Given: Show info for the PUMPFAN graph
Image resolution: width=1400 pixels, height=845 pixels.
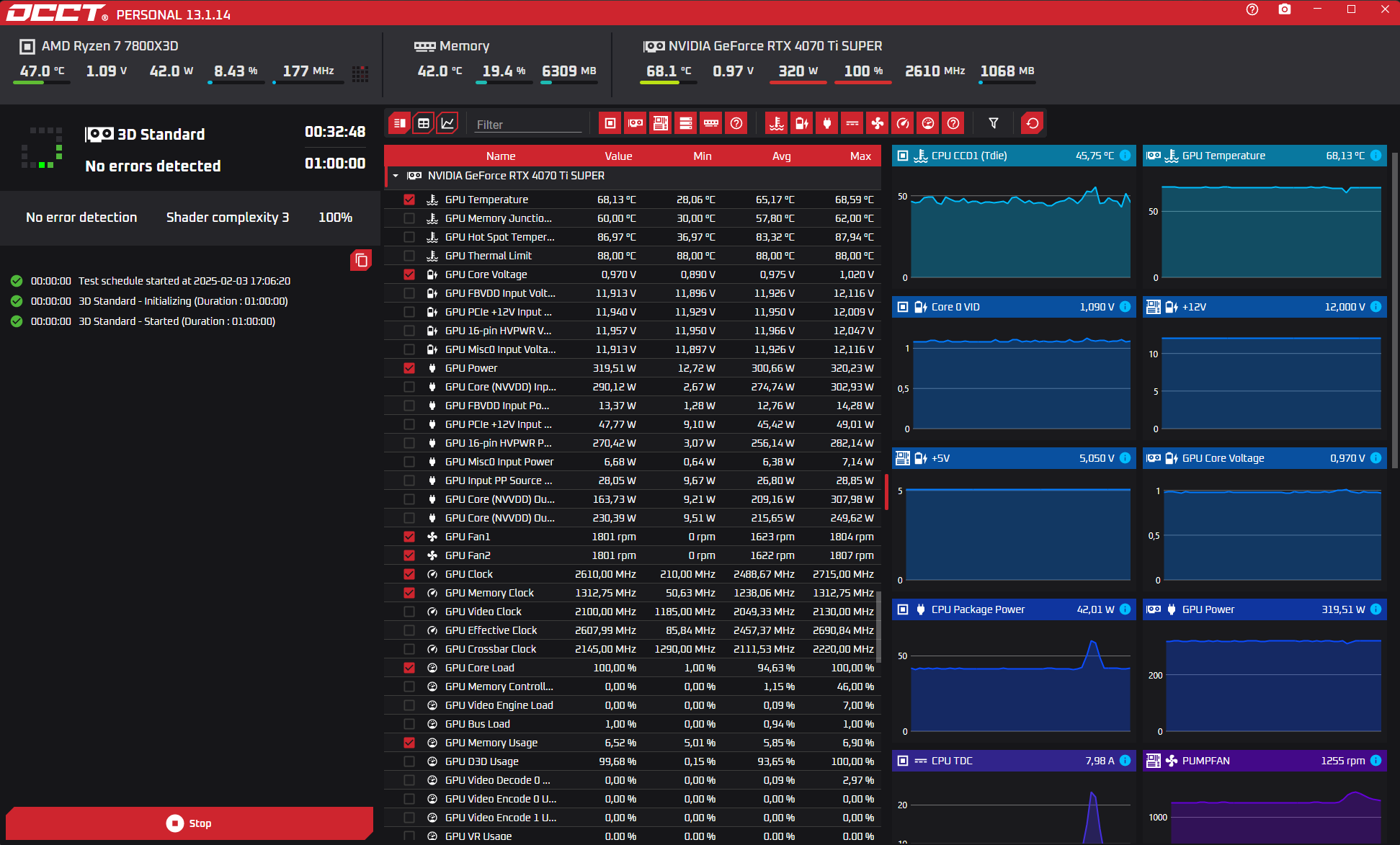Looking at the screenshot, I should (1376, 761).
